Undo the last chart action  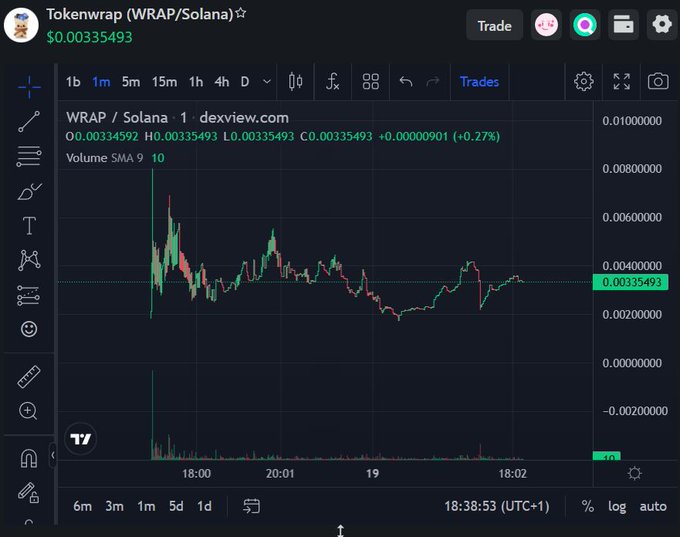click(x=406, y=82)
